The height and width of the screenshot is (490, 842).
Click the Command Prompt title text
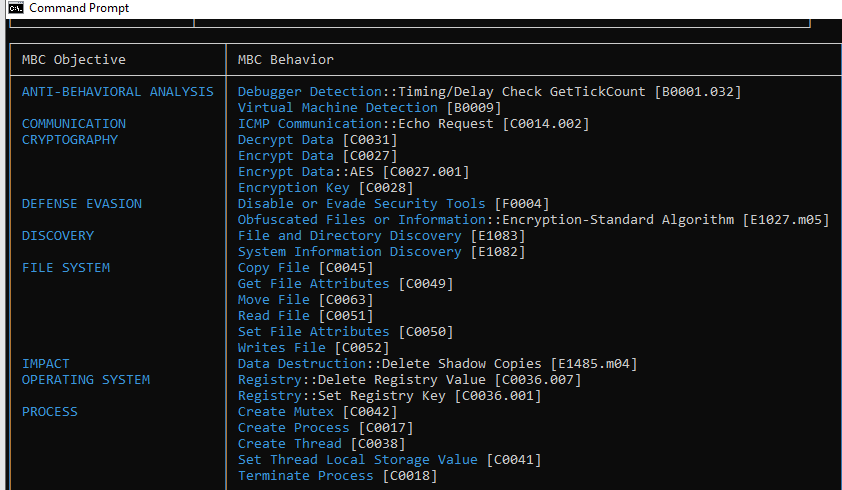(x=79, y=8)
